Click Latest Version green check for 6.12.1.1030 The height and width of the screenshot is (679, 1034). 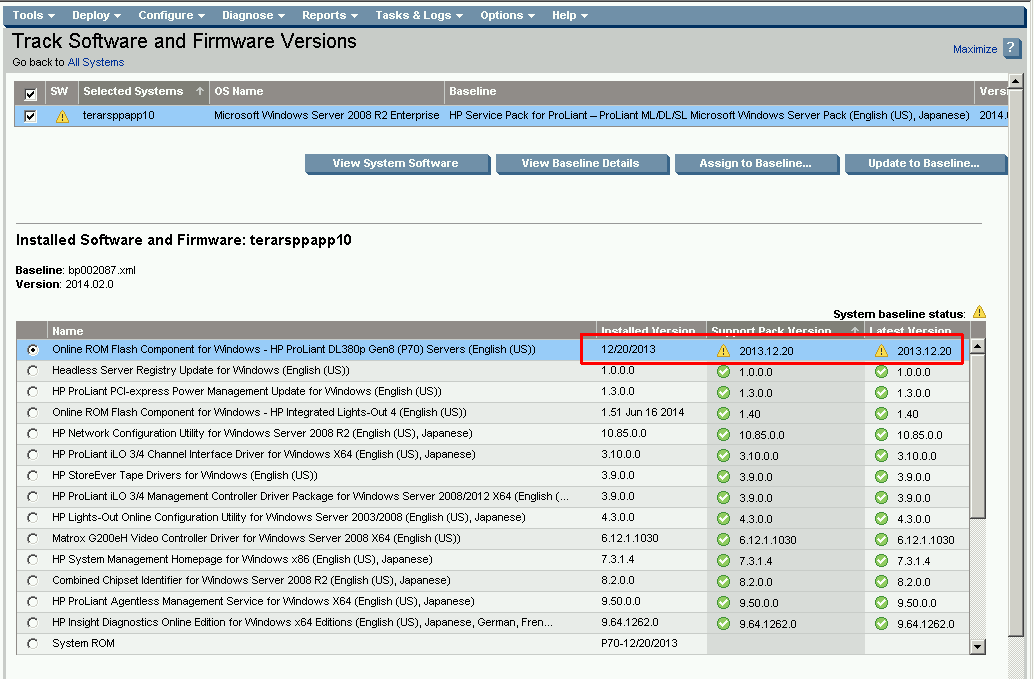tap(882, 540)
